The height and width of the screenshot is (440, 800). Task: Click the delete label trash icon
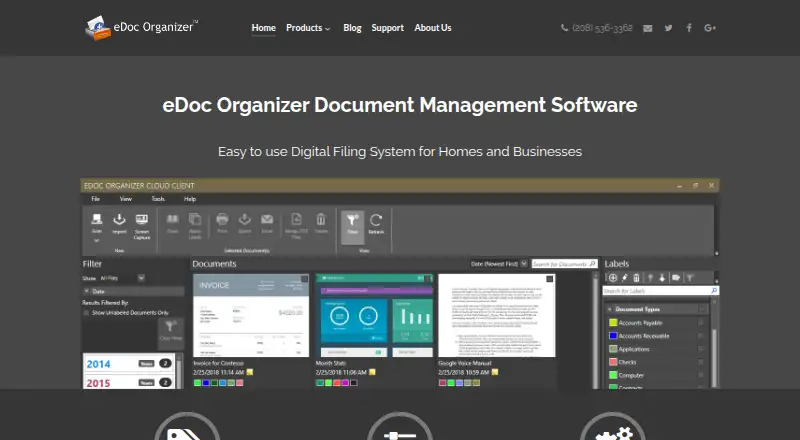(x=636, y=278)
